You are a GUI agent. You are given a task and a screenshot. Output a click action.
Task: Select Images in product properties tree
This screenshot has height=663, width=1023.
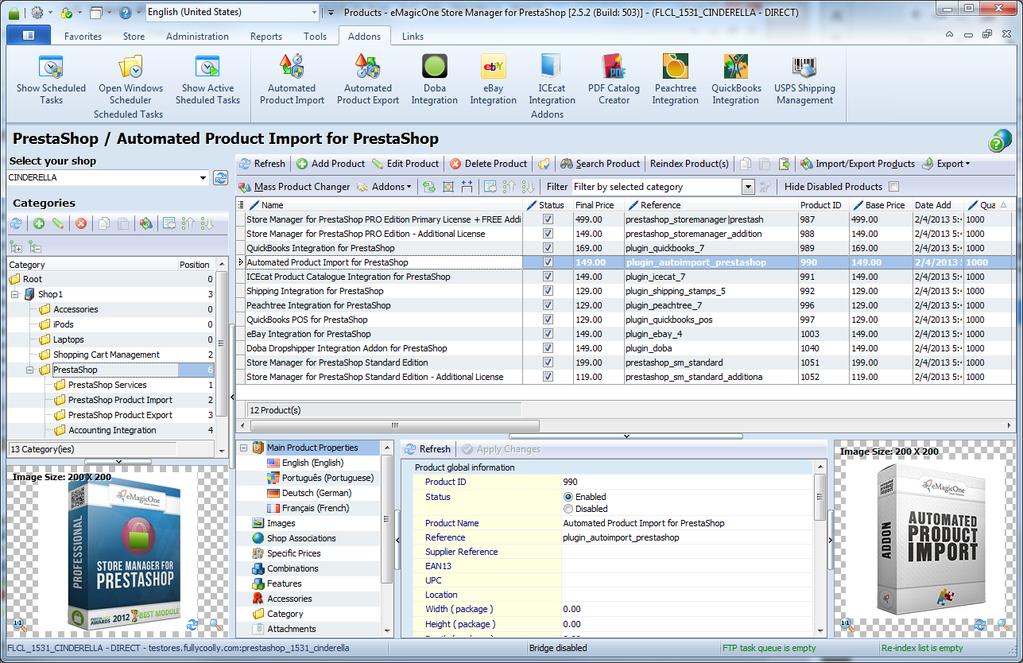point(281,523)
